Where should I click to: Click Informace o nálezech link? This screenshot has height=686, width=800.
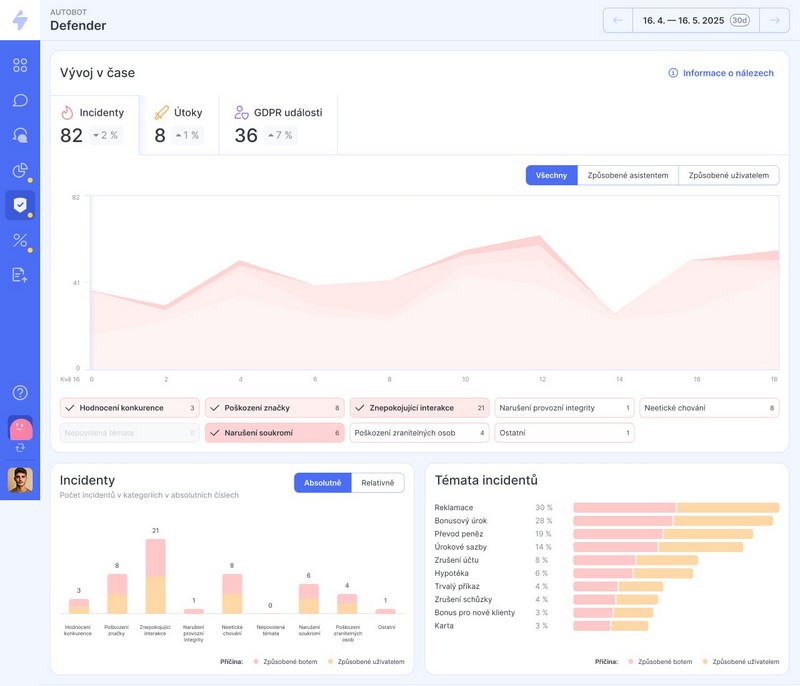pyautogui.click(x=720, y=73)
